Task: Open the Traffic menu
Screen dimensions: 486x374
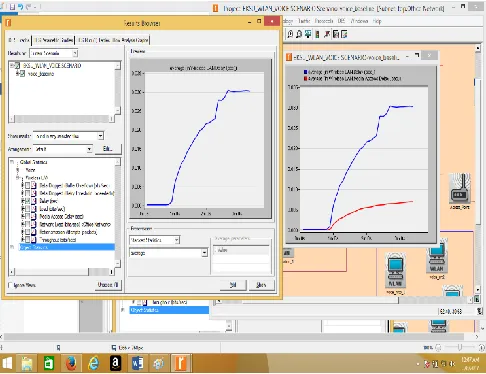Action: coord(304,21)
